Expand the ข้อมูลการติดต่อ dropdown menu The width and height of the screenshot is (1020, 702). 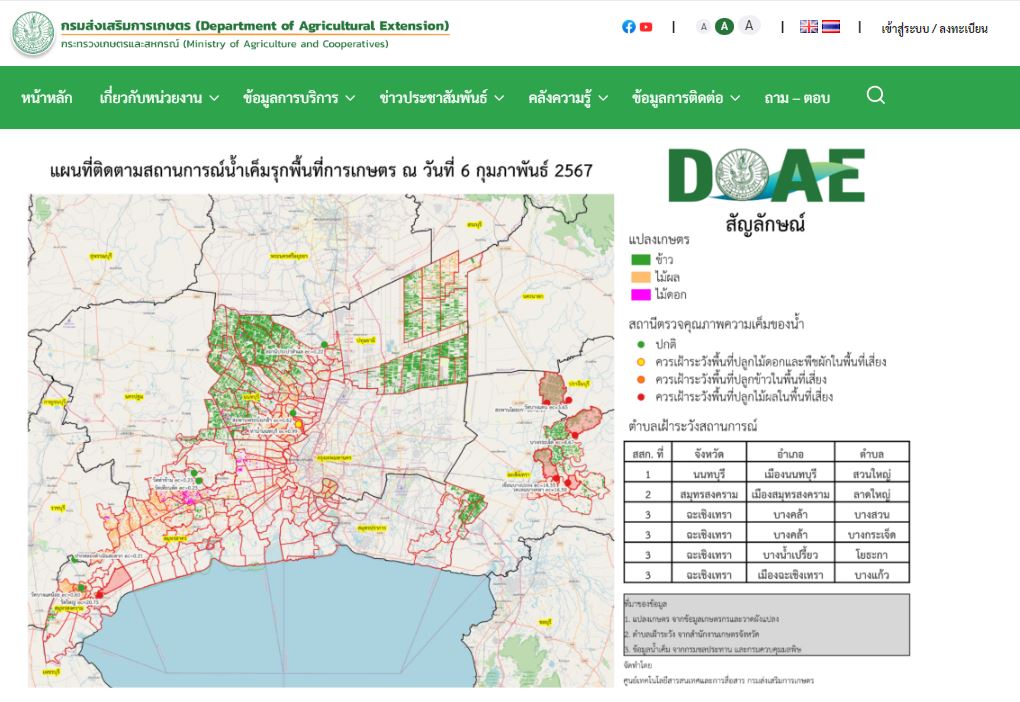(686, 98)
